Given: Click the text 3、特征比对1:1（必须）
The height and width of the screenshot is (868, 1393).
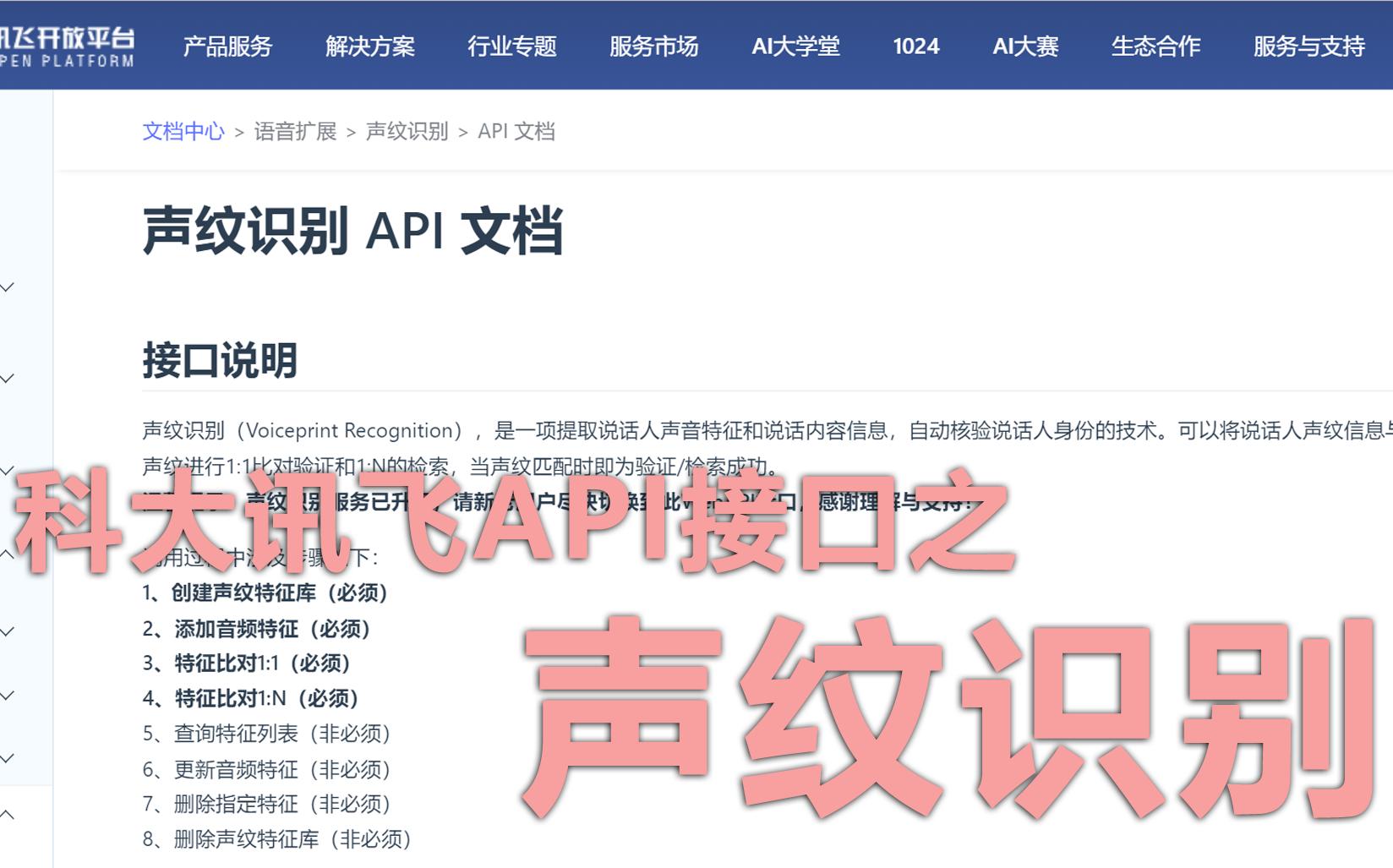Looking at the screenshot, I should point(246,663).
